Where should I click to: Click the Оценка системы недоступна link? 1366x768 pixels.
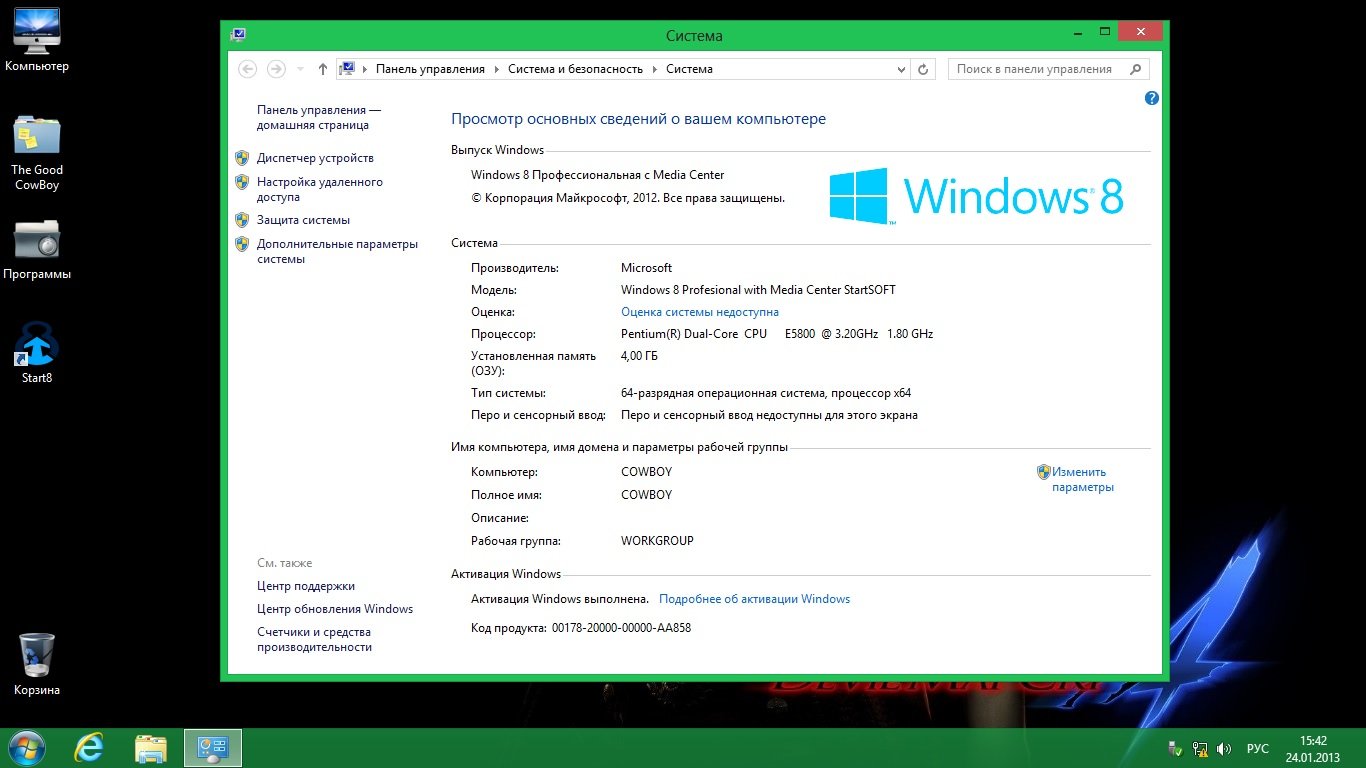(x=700, y=312)
